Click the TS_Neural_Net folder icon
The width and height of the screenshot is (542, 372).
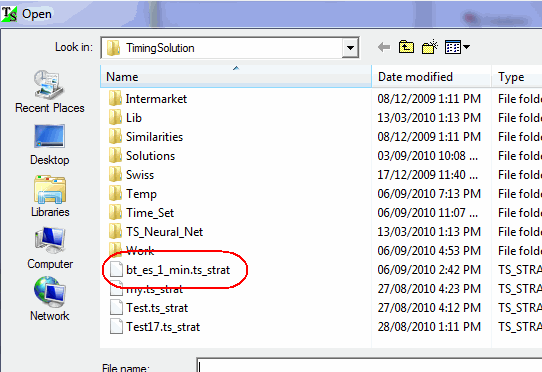(x=115, y=232)
